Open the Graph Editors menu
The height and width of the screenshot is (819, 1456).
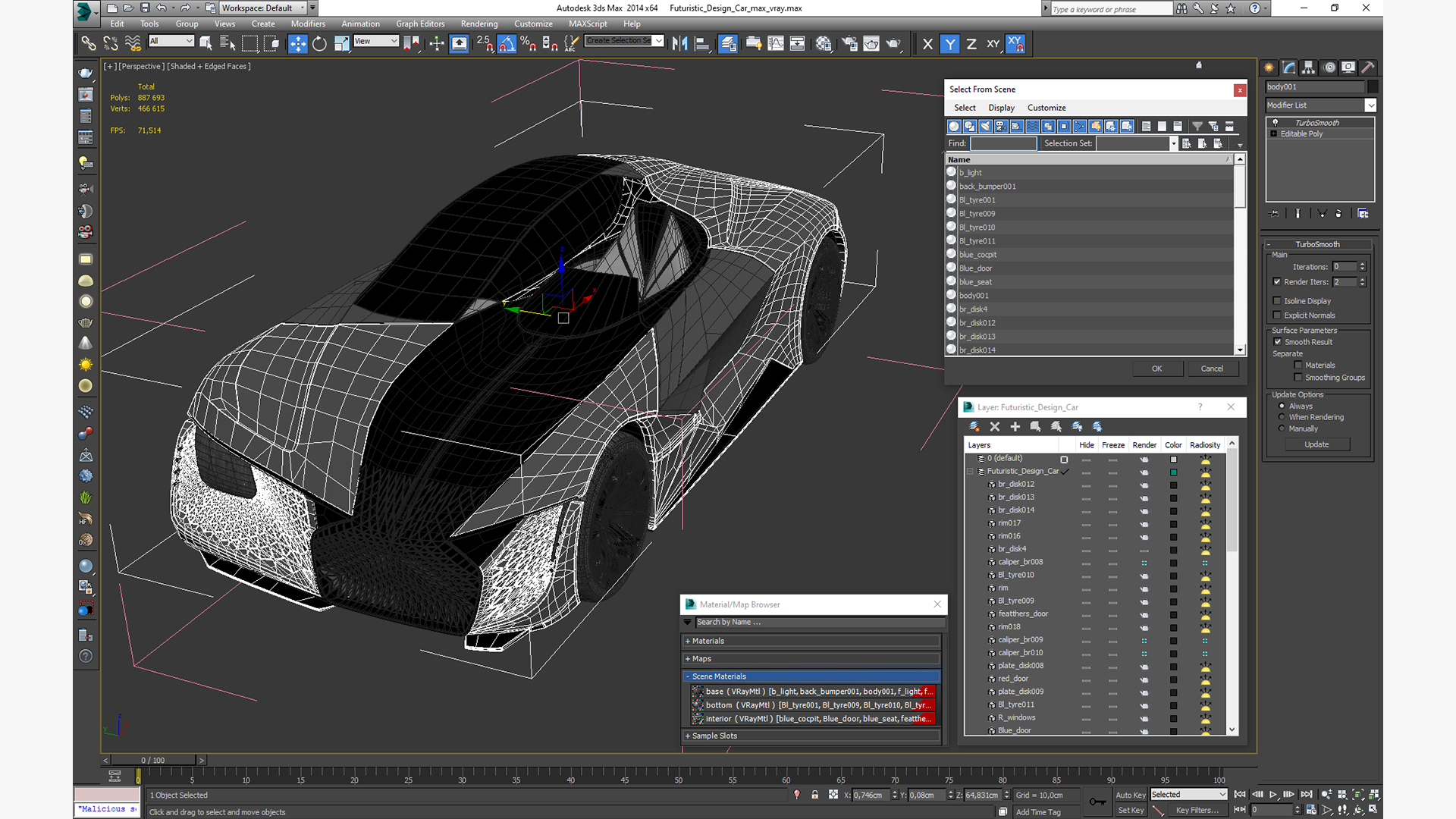click(420, 24)
